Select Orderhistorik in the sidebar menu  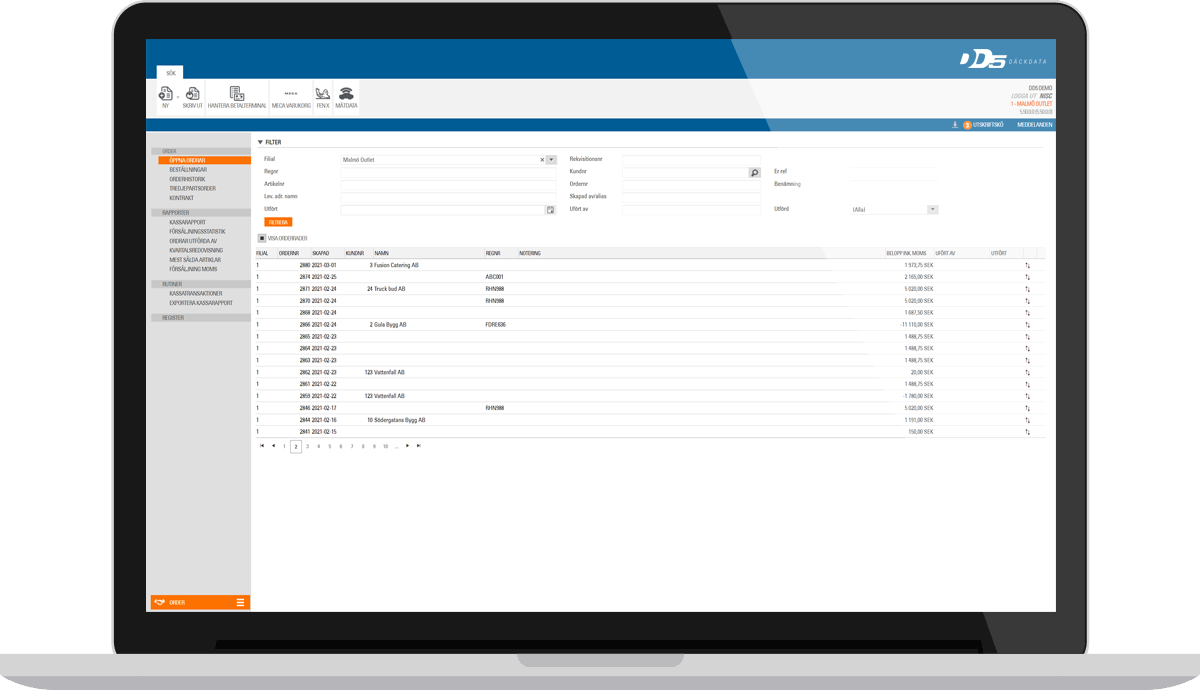(187, 179)
